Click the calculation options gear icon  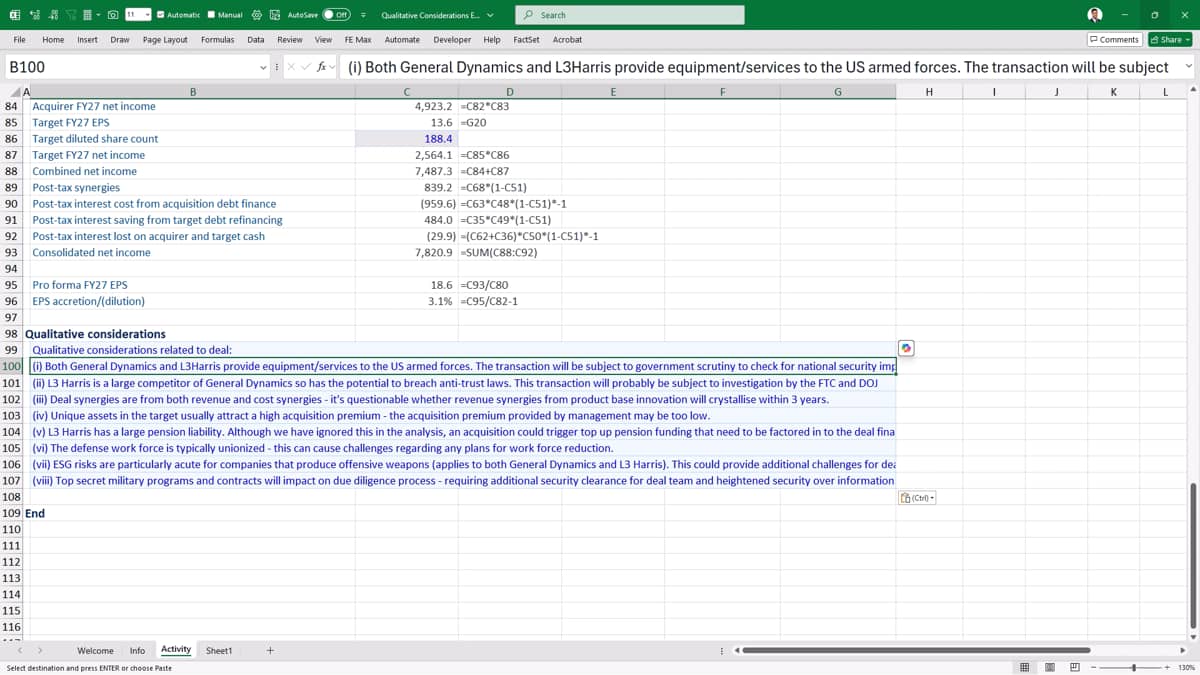[x=257, y=15]
